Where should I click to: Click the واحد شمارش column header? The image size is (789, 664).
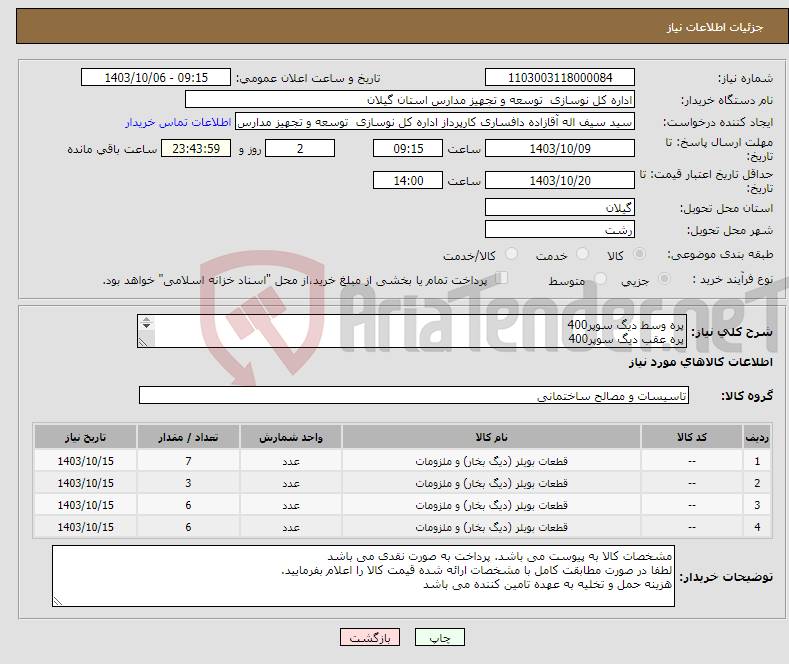pyautogui.click(x=291, y=437)
